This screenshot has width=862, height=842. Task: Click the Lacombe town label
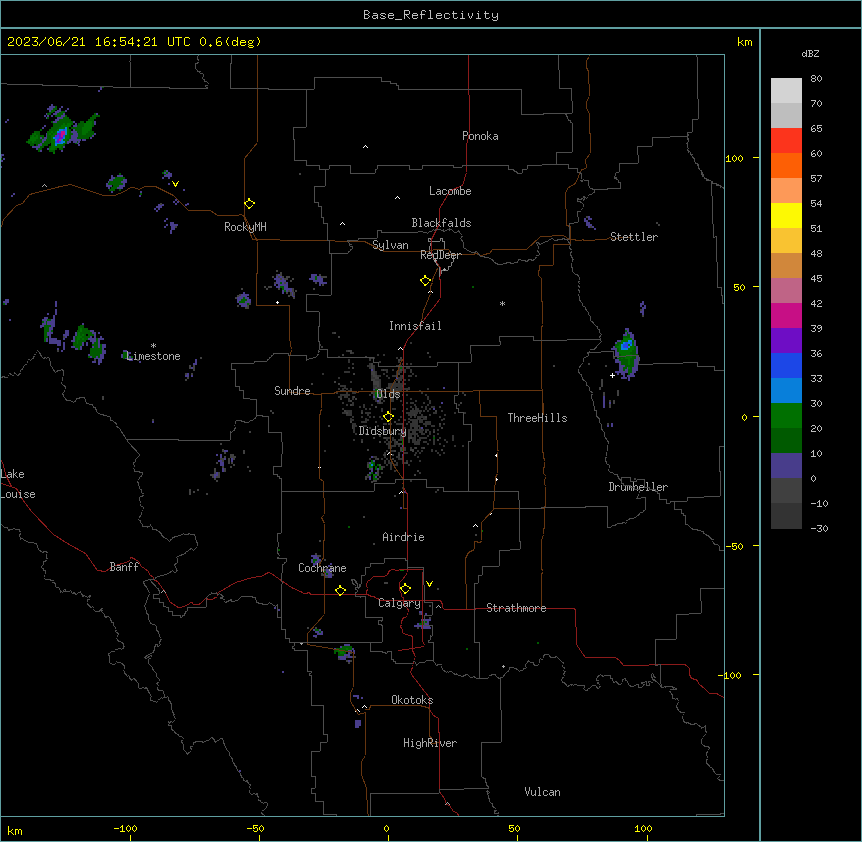pyautogui.click(x=450, y=191)
